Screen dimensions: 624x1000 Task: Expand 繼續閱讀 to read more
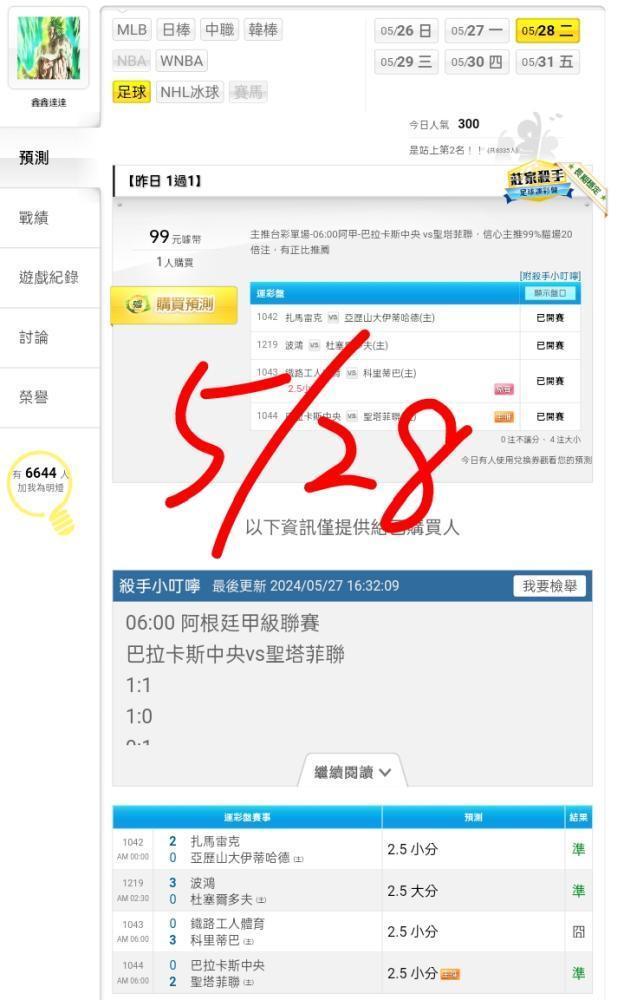[352, 772]
